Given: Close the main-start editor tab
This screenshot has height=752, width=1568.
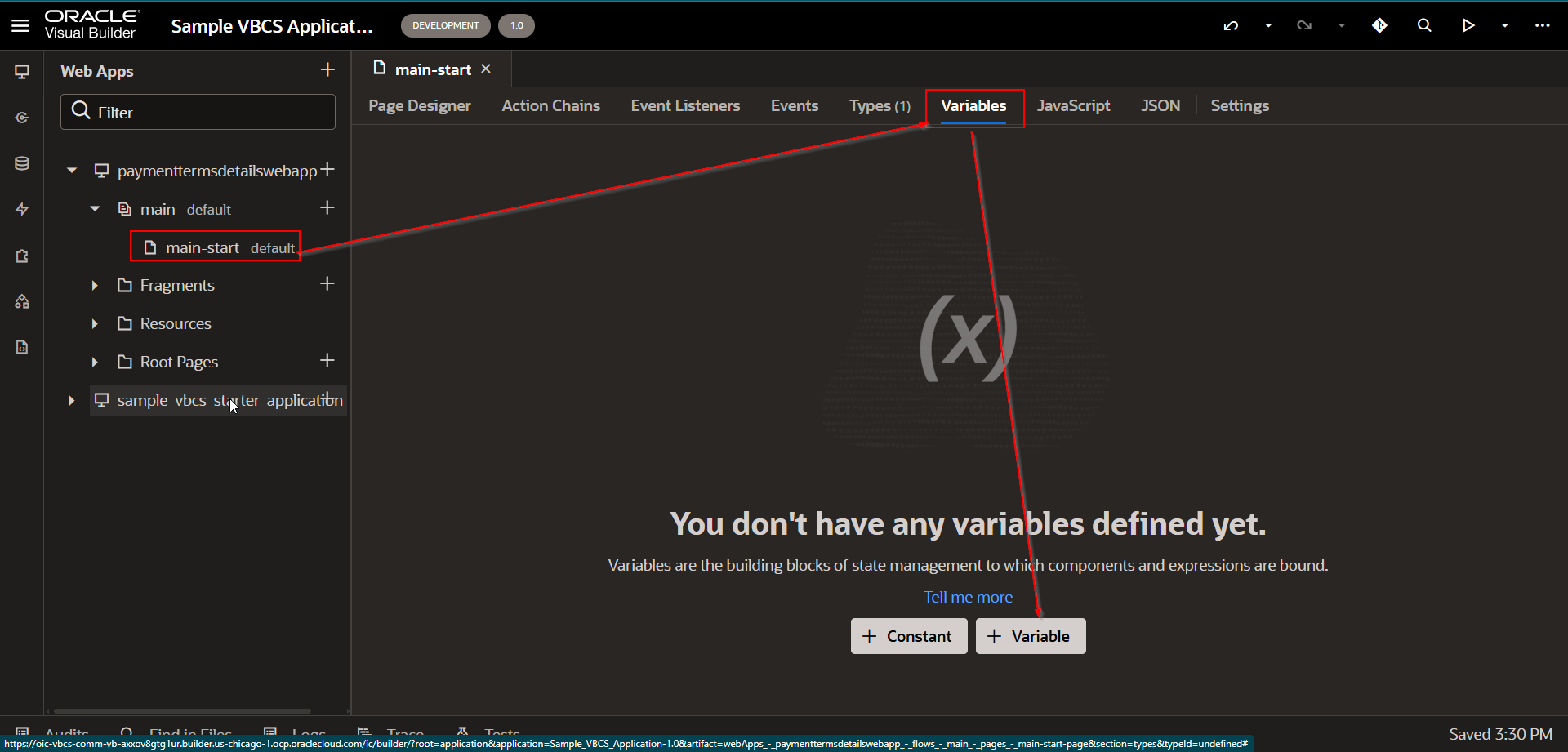Looking at the screenshot, I should coord(486,69).
